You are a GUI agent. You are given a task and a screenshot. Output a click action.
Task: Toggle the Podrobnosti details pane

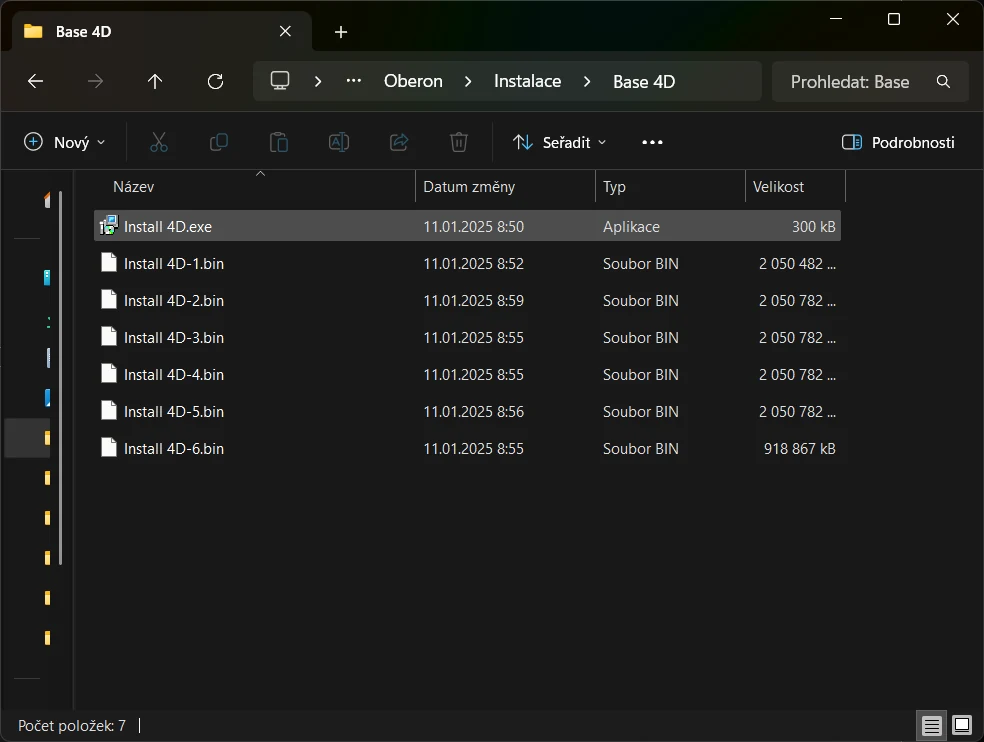898,142
